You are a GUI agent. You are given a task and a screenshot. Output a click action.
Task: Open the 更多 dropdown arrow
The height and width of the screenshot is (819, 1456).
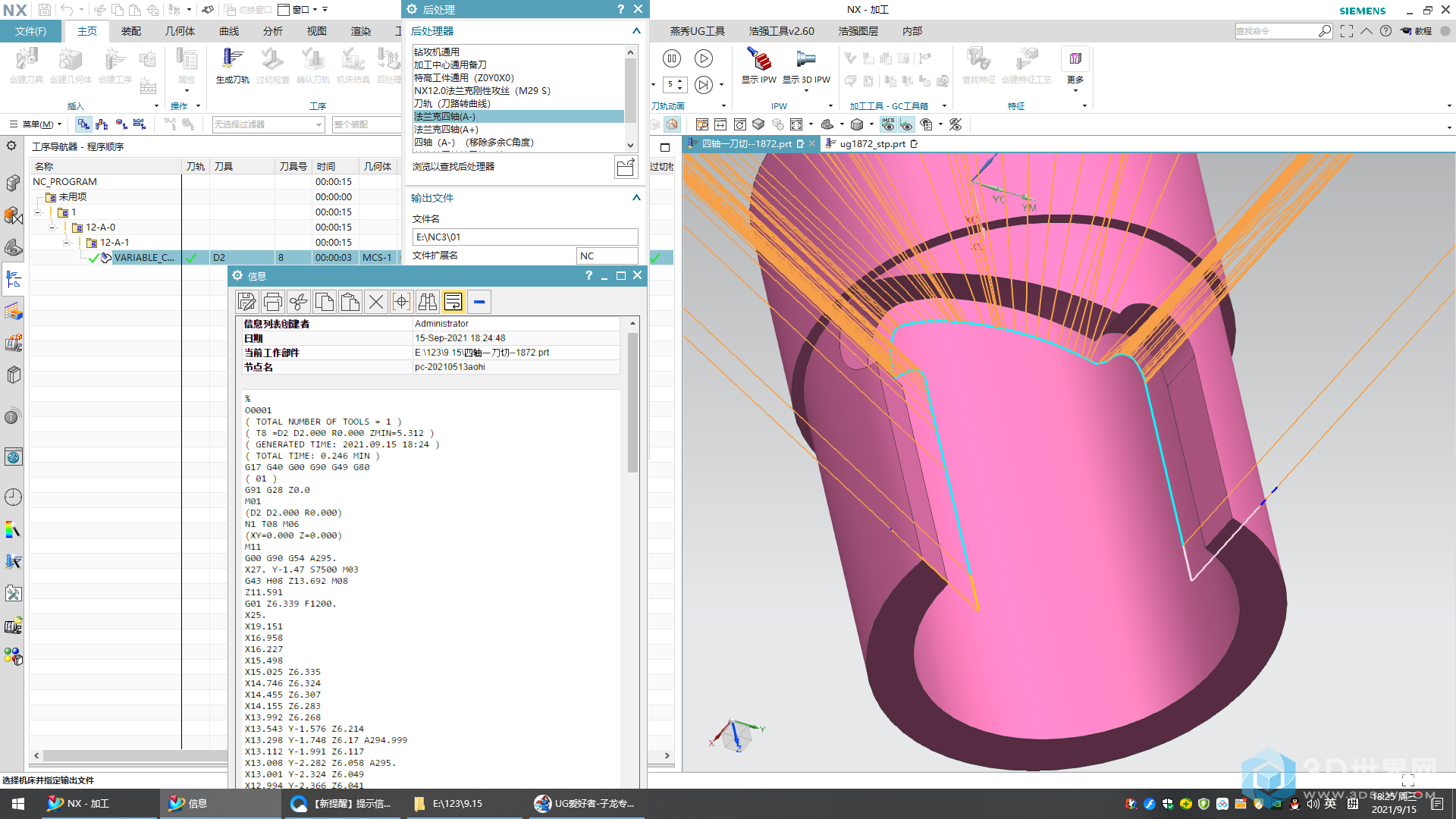pos(1075,91)
